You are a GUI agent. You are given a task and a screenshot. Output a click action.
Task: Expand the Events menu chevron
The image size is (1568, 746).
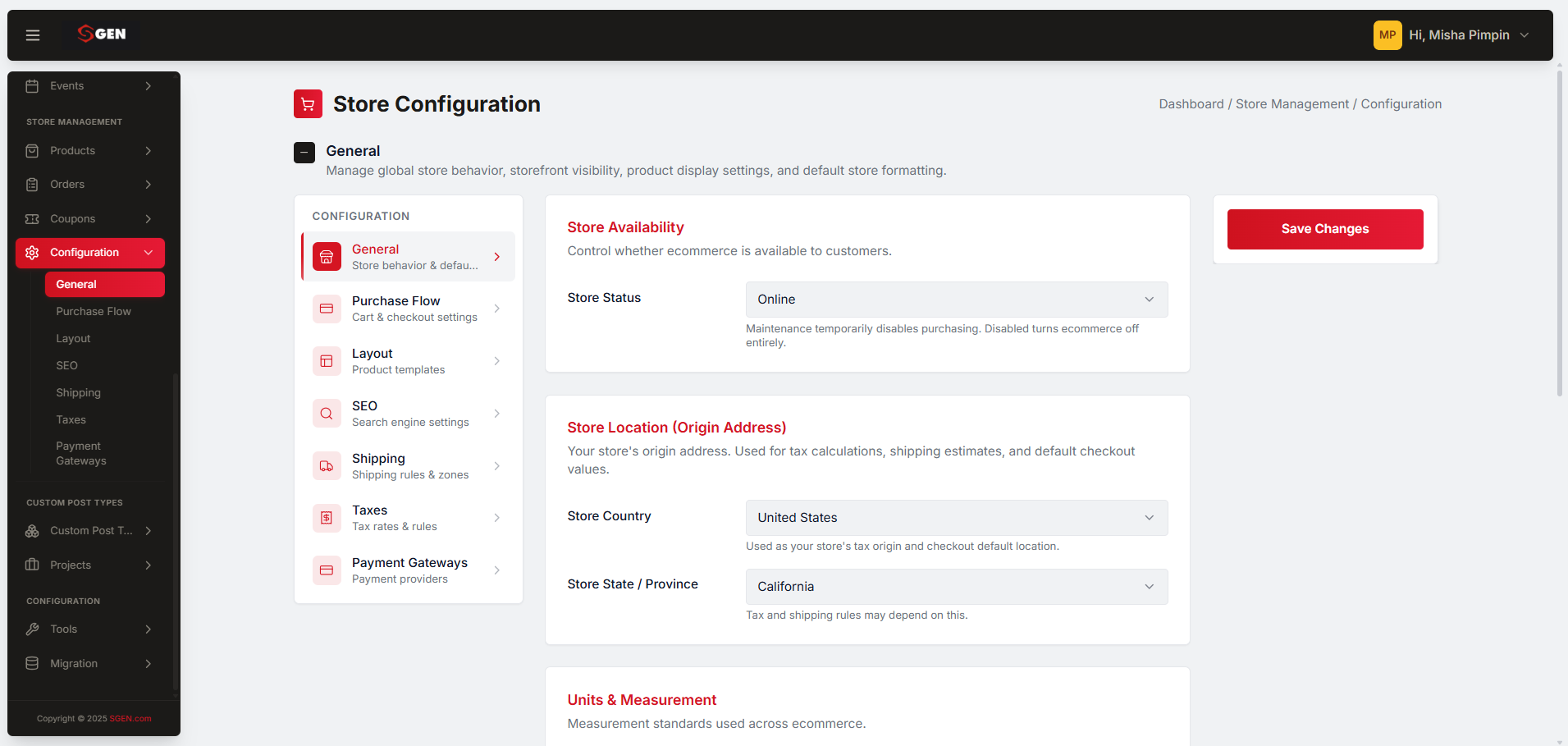[149, 86]
